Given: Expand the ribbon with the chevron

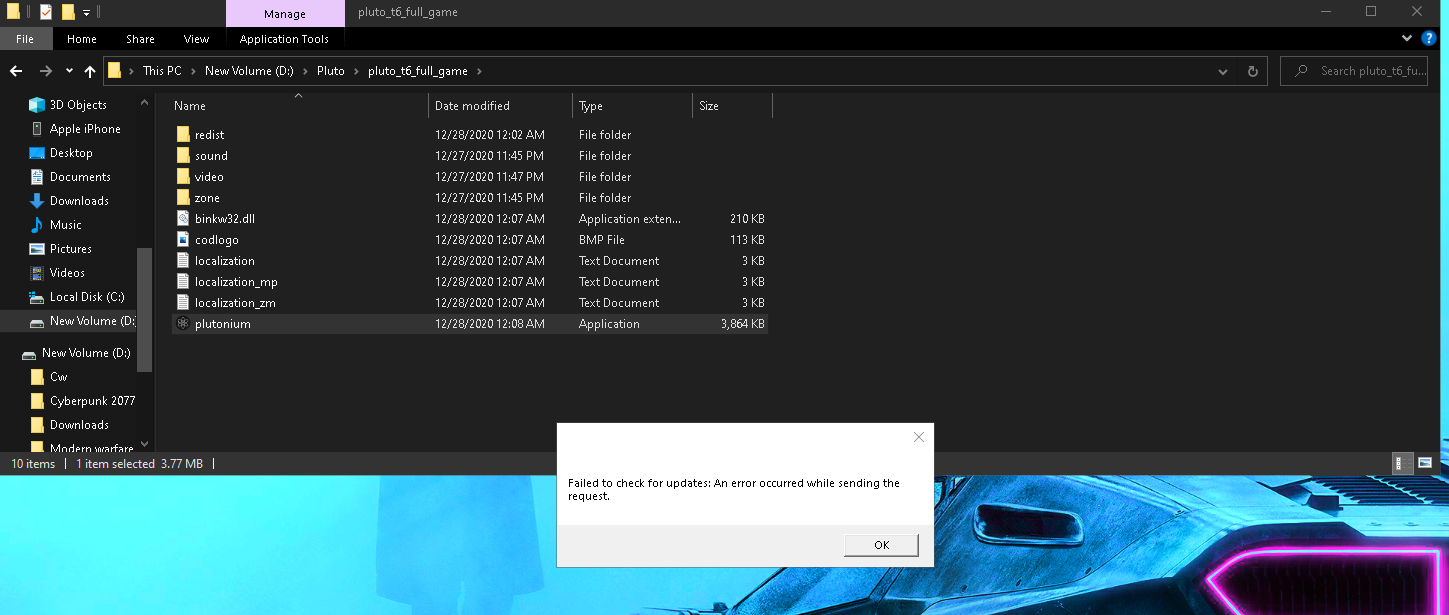Looking at the screenshot, I should pos(1407,39).
